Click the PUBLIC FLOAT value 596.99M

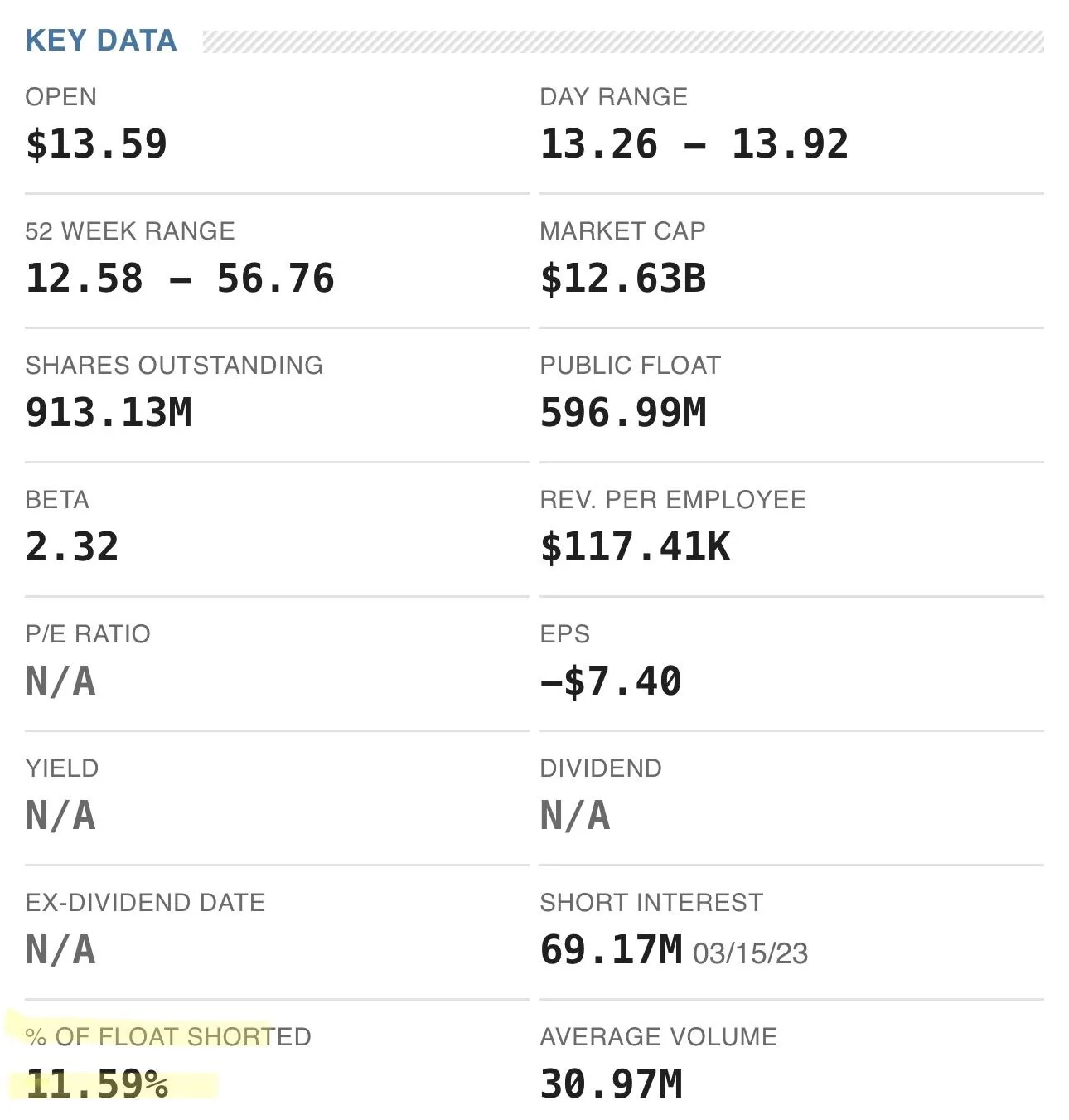[623, 413]
